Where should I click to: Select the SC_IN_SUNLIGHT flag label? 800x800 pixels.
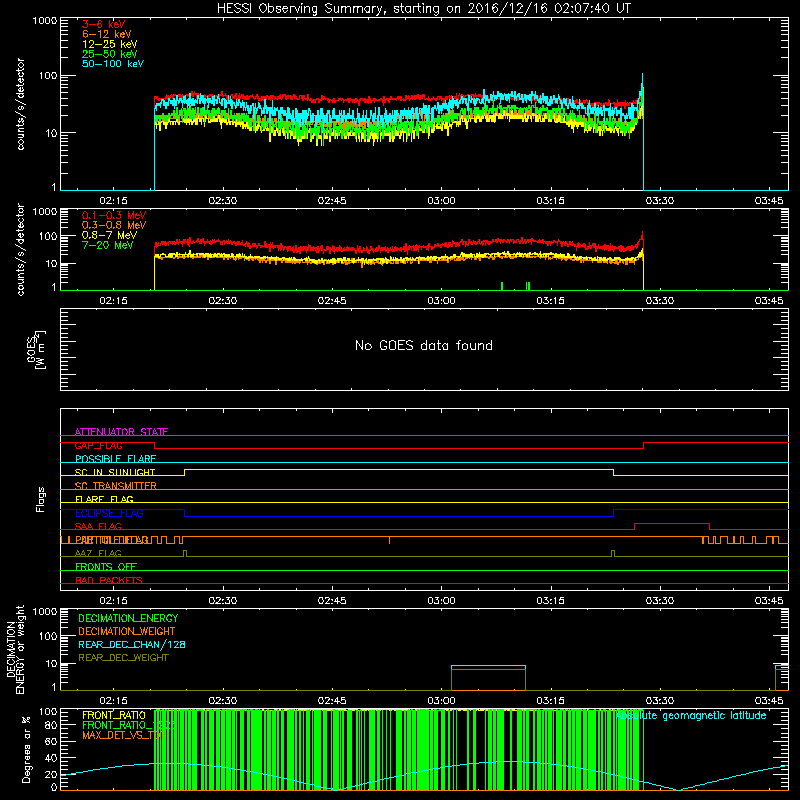[x=115, y=472]
